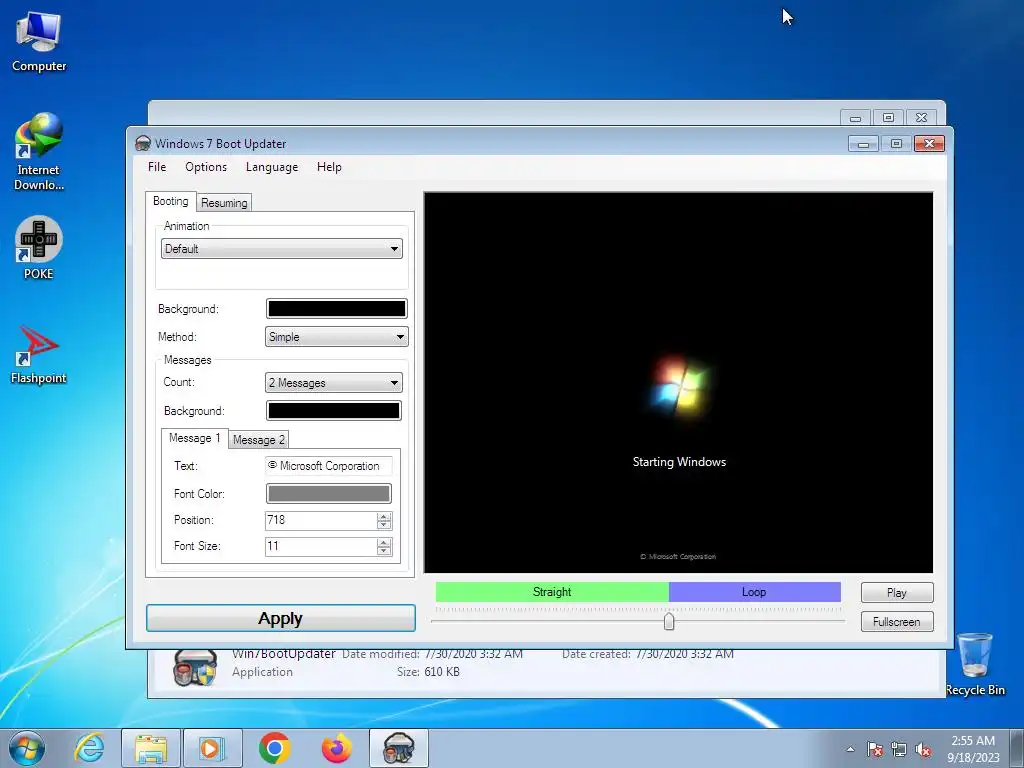Select the Internet Download Manager shortcut
Image resolution: width=1024 pixels, height=768 pixels.
[x=39, y=152]
